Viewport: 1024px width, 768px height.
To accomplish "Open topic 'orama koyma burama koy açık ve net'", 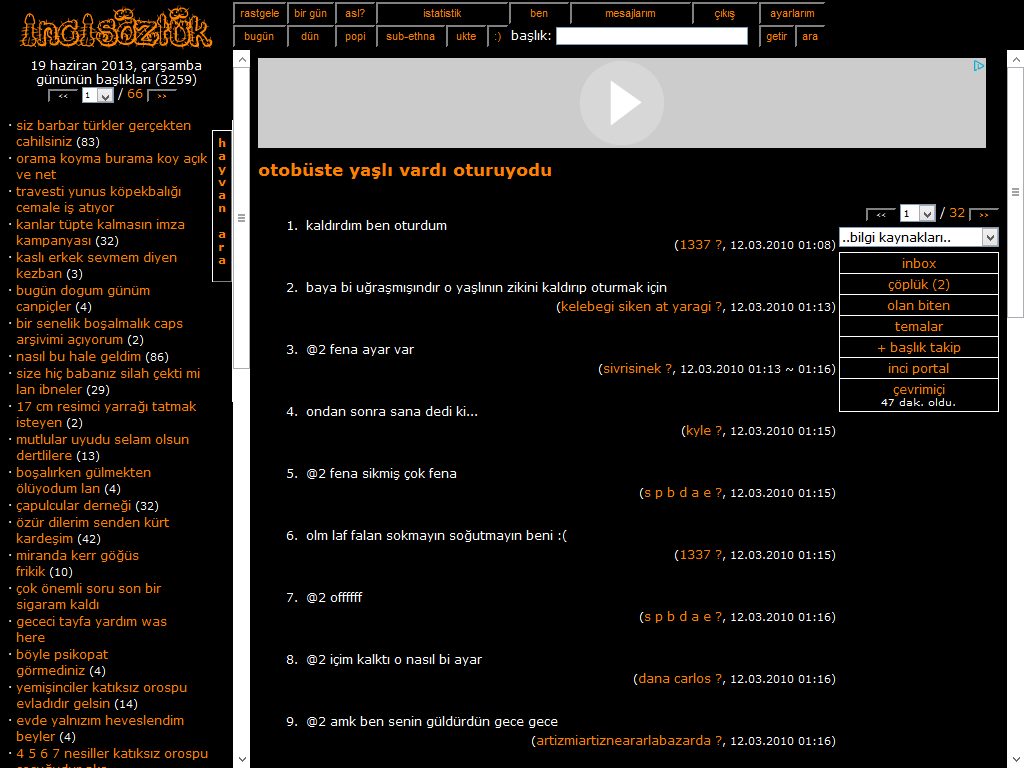I will 112,167.
